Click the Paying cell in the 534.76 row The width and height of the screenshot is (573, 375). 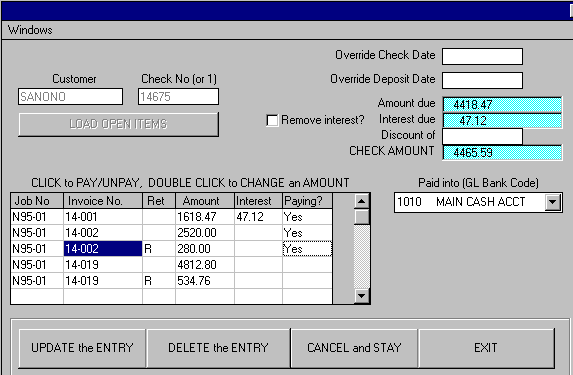307,281
